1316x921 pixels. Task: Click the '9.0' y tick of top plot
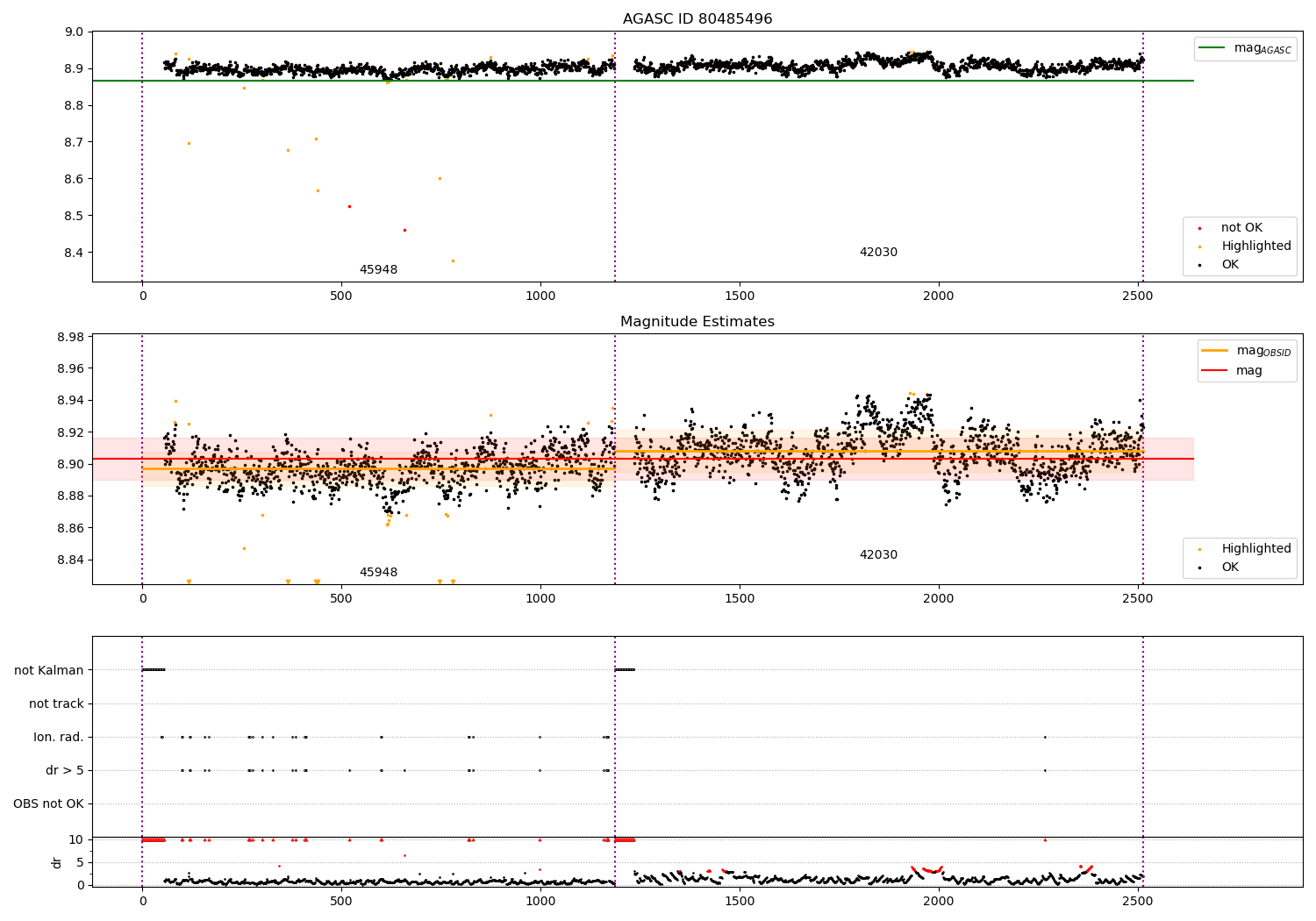click(75, 32)
